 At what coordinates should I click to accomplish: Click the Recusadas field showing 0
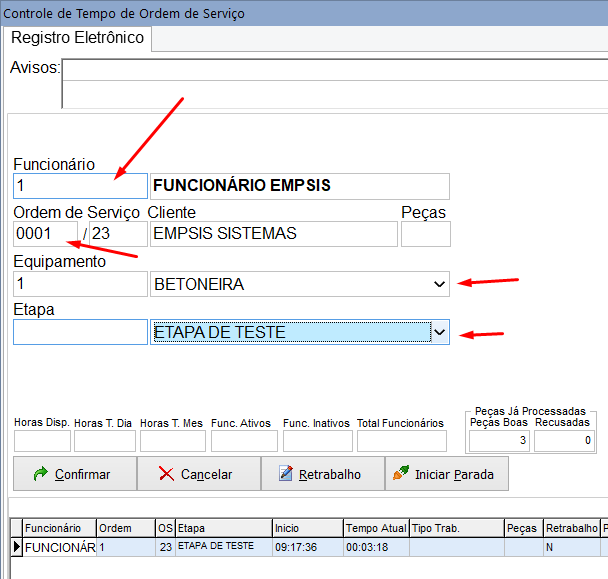(564, 441)
